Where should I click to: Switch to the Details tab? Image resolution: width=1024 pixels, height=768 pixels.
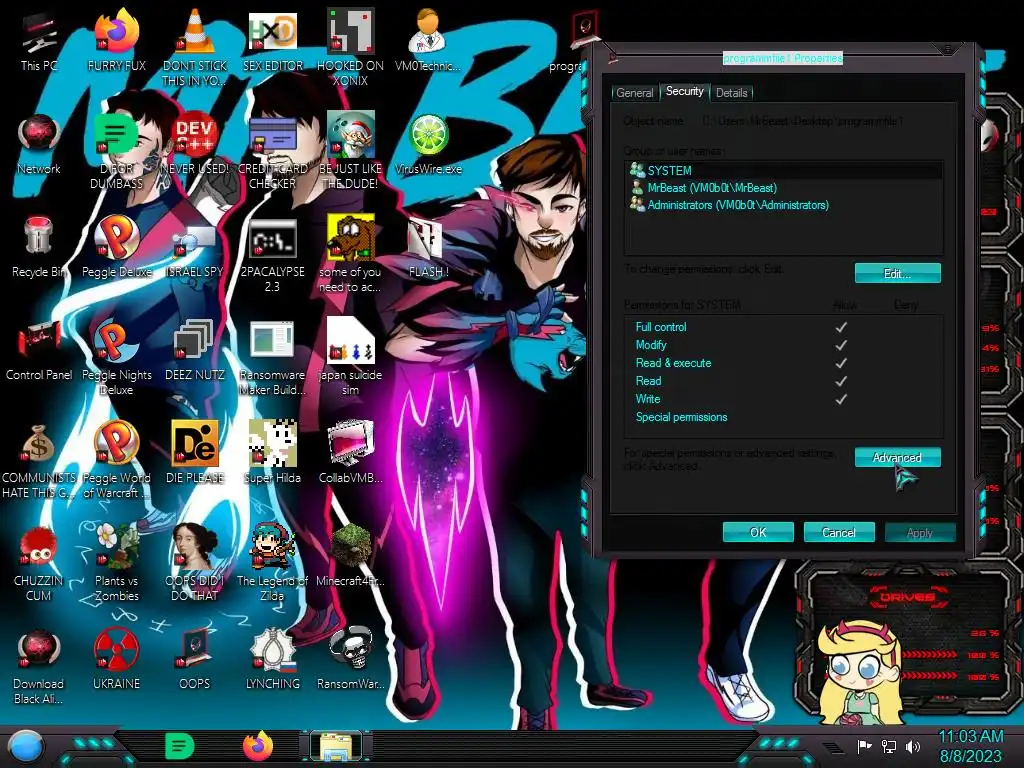coord(731,93)
